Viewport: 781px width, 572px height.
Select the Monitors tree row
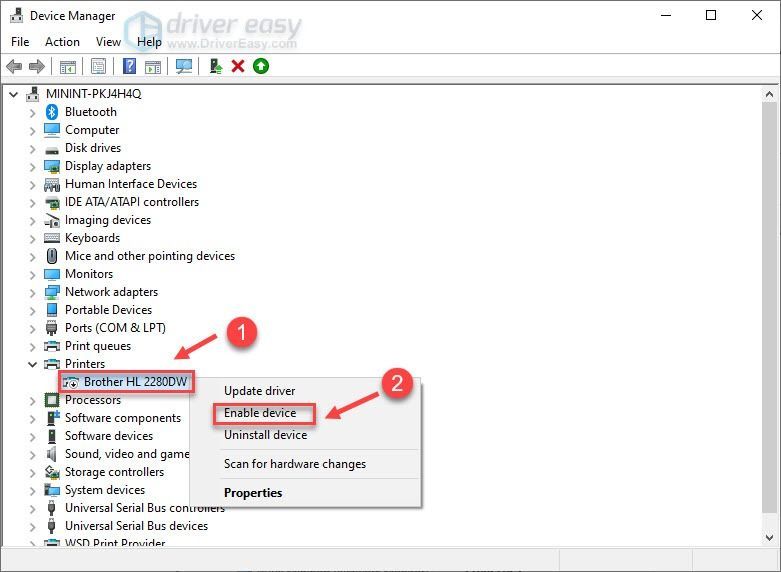(x=89, y=274)
